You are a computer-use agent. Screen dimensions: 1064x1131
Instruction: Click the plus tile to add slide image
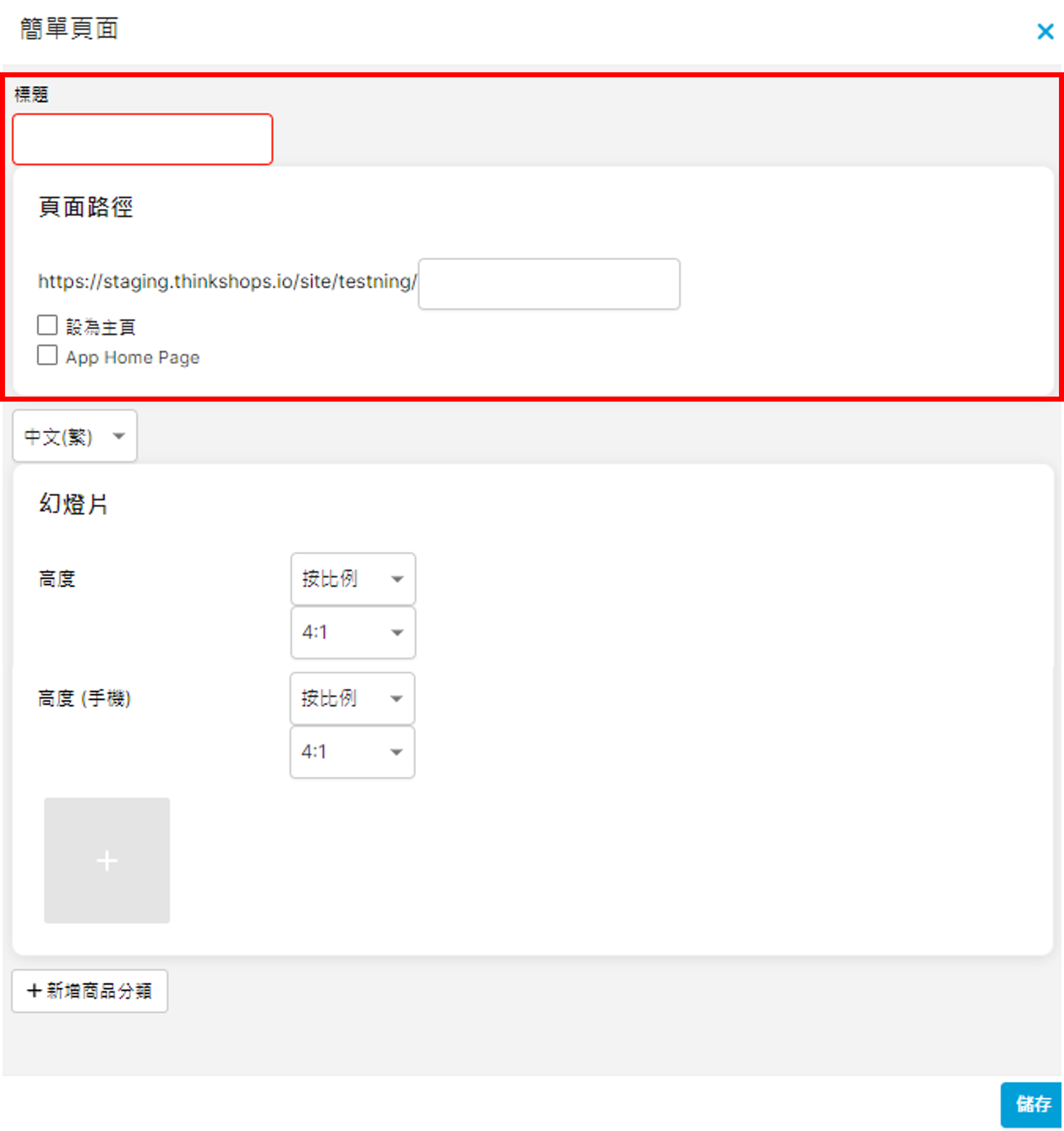tap(107, 859)
